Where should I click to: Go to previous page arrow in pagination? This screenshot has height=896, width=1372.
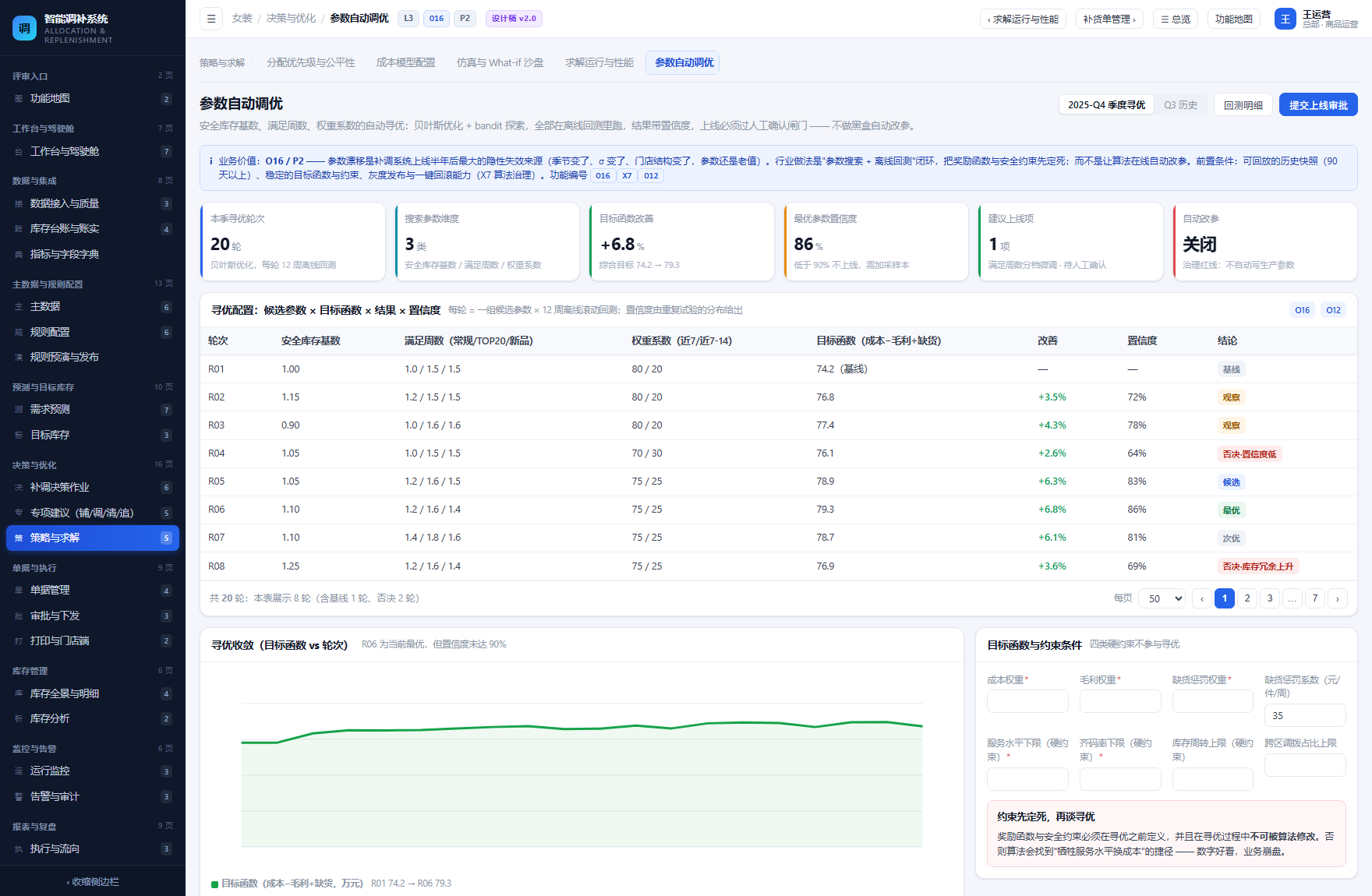1202,598
